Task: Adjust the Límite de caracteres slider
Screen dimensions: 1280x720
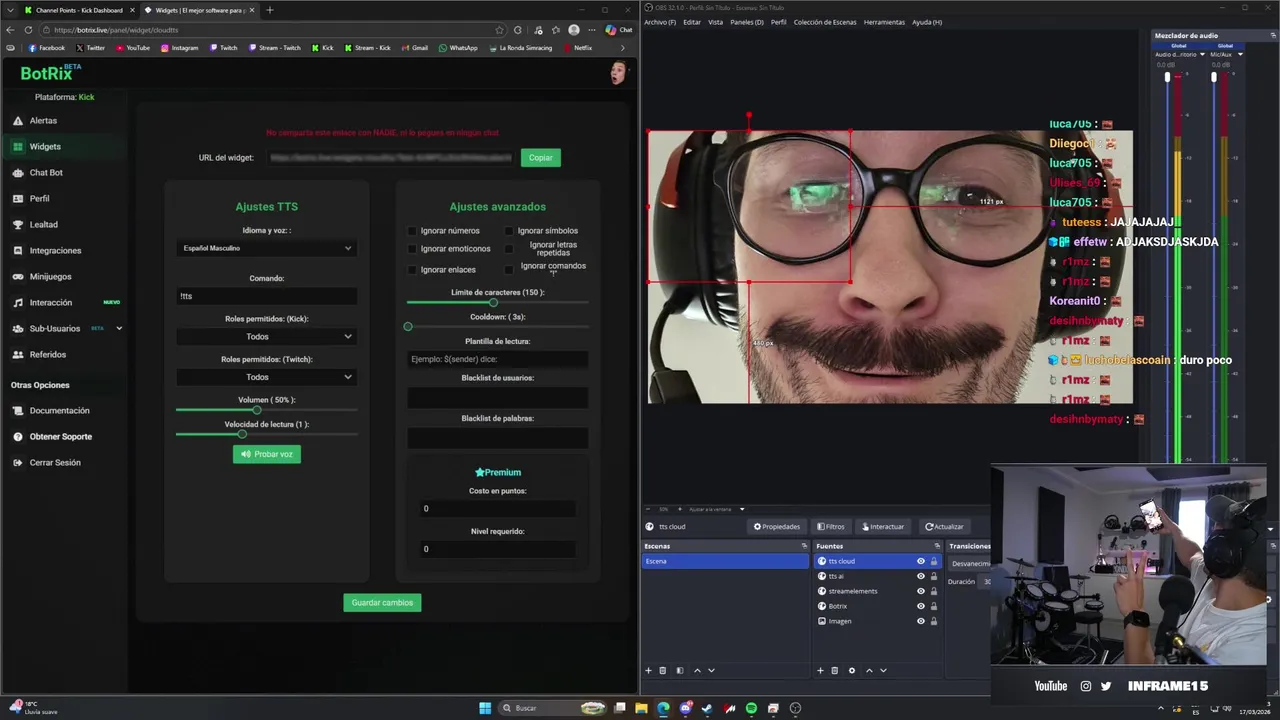Action: coord(497,302)
